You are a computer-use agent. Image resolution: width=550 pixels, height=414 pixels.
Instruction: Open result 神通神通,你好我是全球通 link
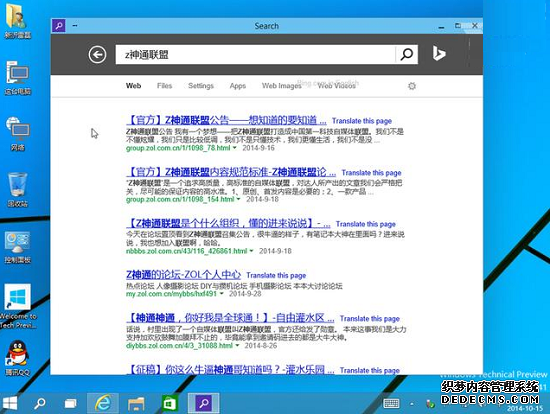coord(230,318)
